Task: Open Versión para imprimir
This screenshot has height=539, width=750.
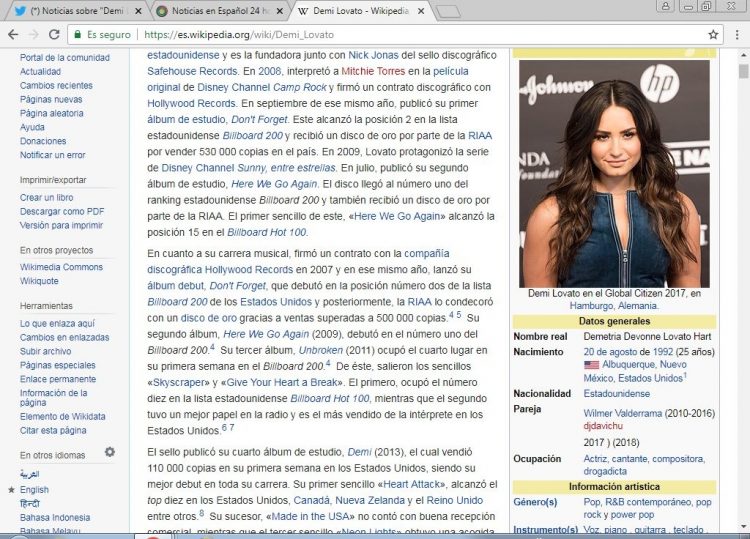Action: click(x=61, y=225)
